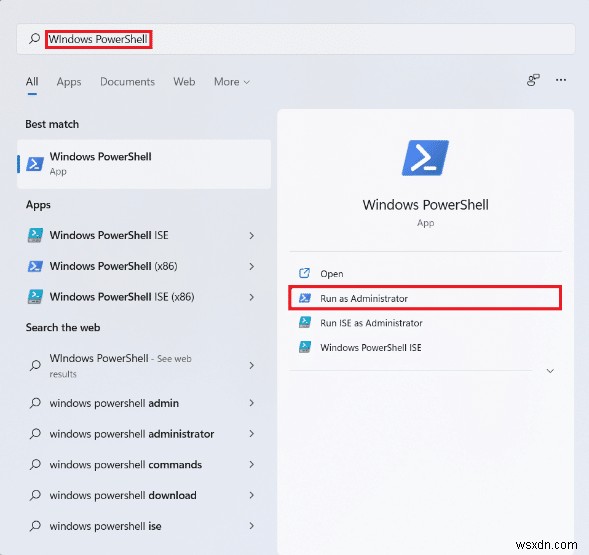Click search icon beside 'windows powershell admin'
Screen dimensions: 589x555
pos(35,403)
